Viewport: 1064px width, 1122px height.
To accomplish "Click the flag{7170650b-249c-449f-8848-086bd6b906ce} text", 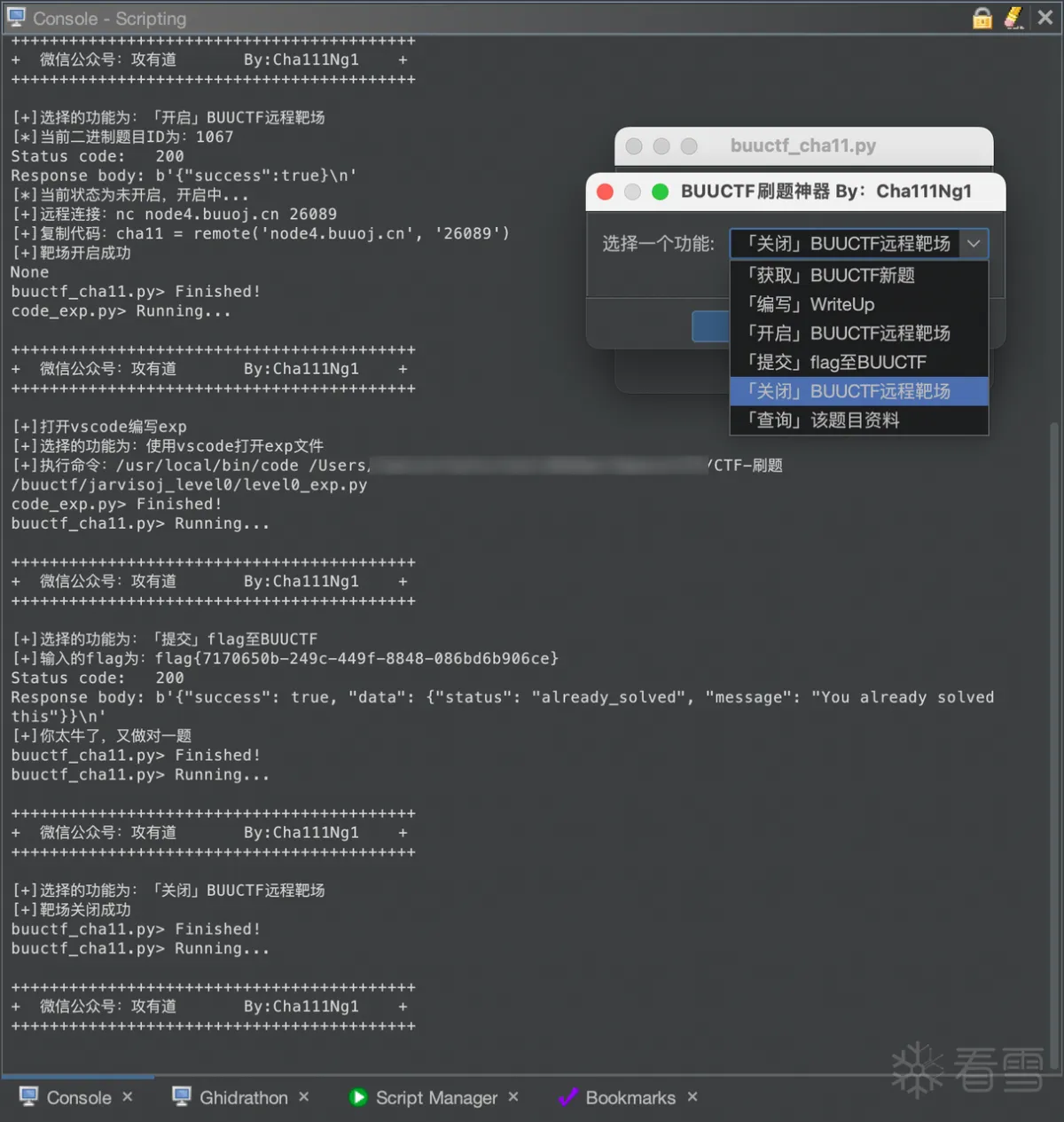I will [356, 658].
